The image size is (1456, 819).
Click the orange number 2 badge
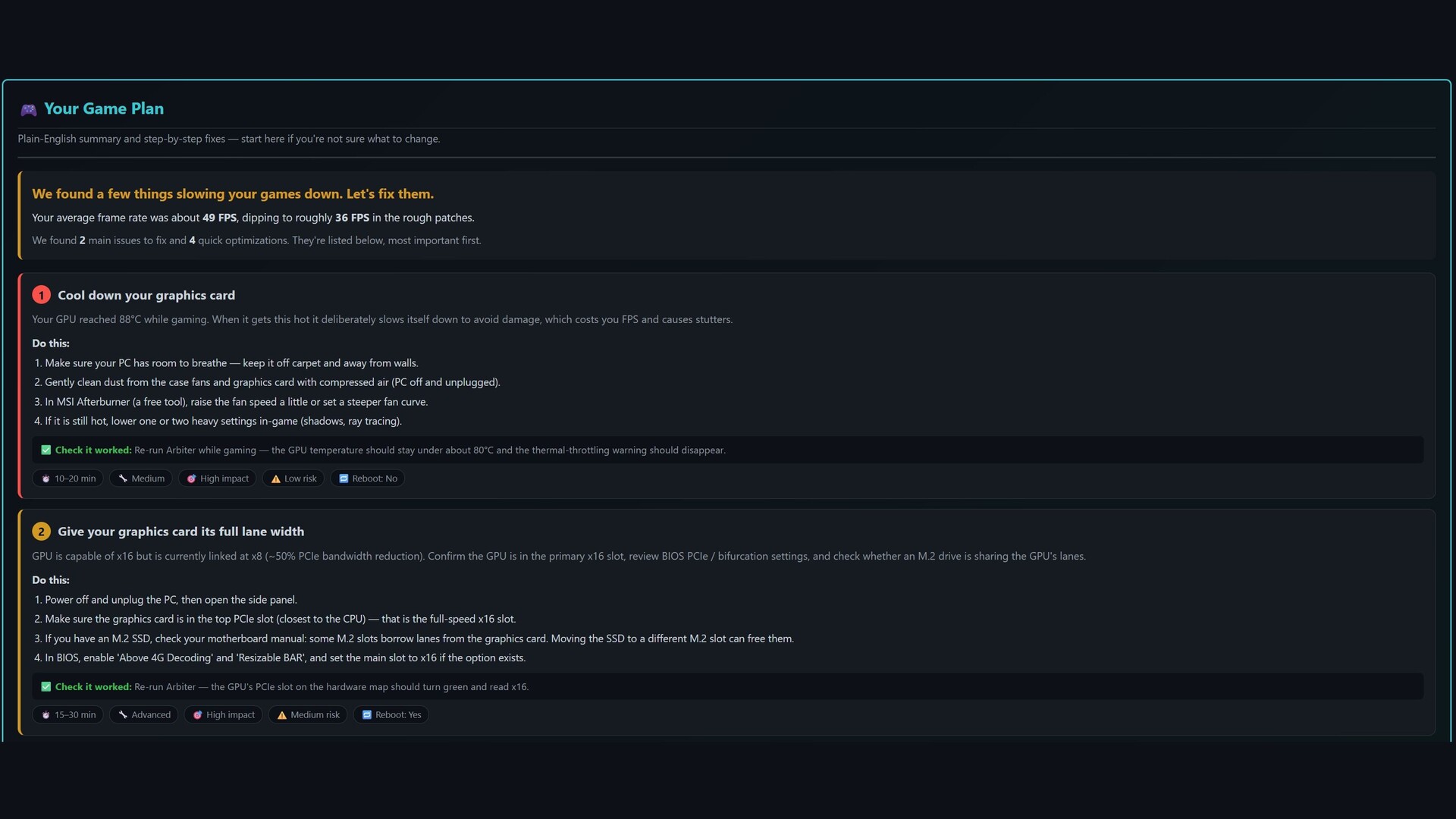point(41,532)
